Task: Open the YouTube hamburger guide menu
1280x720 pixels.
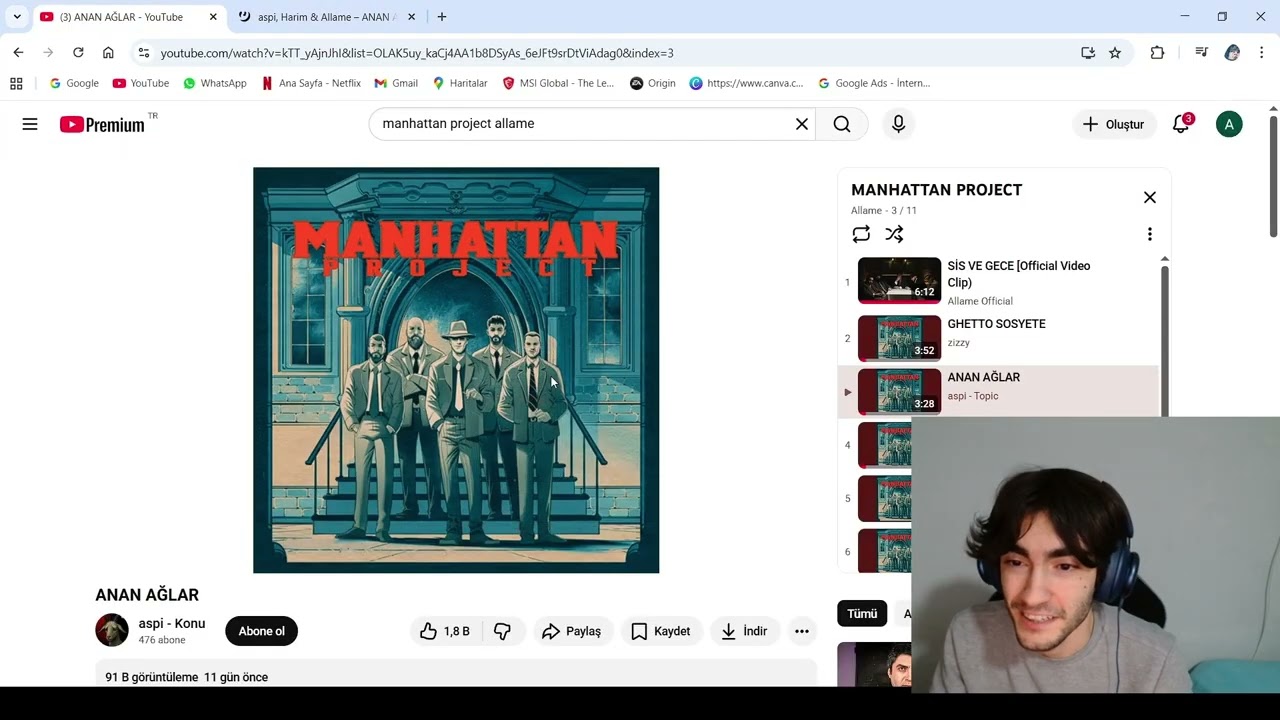Action: [30, 124]
